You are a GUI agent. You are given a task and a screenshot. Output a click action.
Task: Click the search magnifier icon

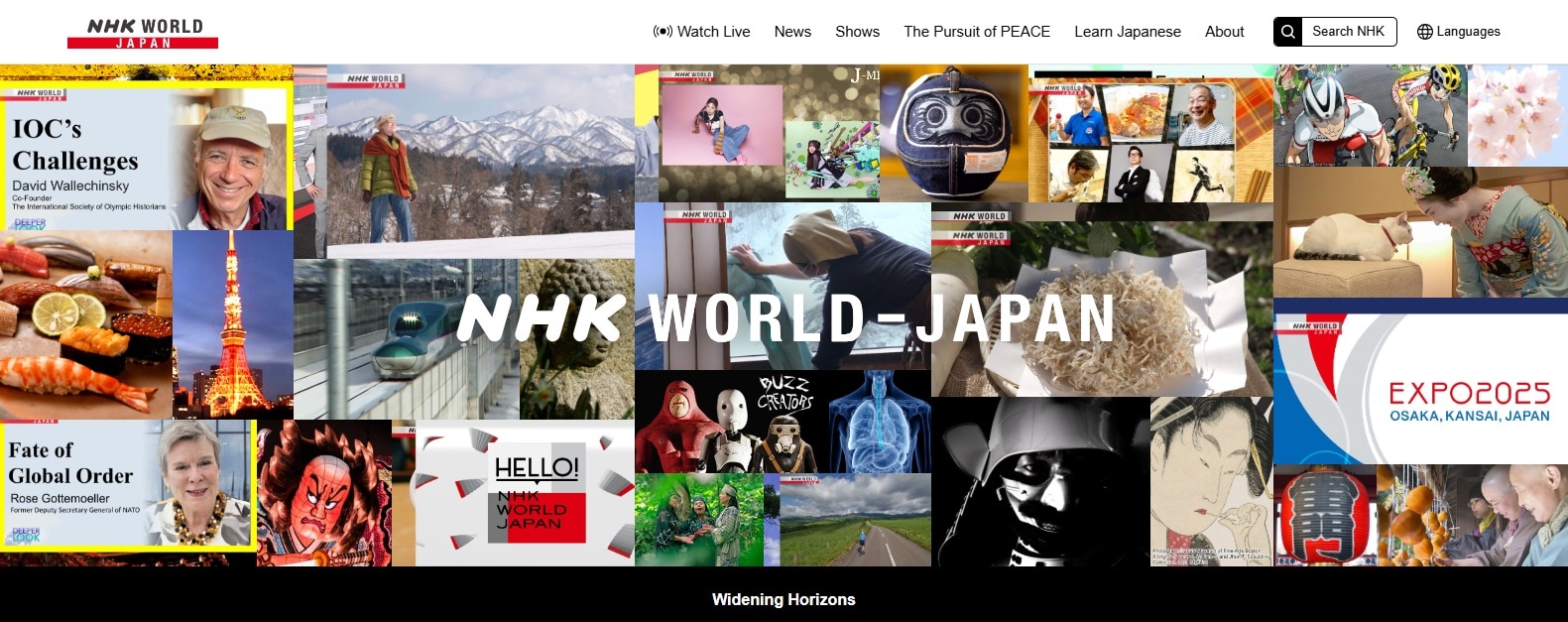1287,32
